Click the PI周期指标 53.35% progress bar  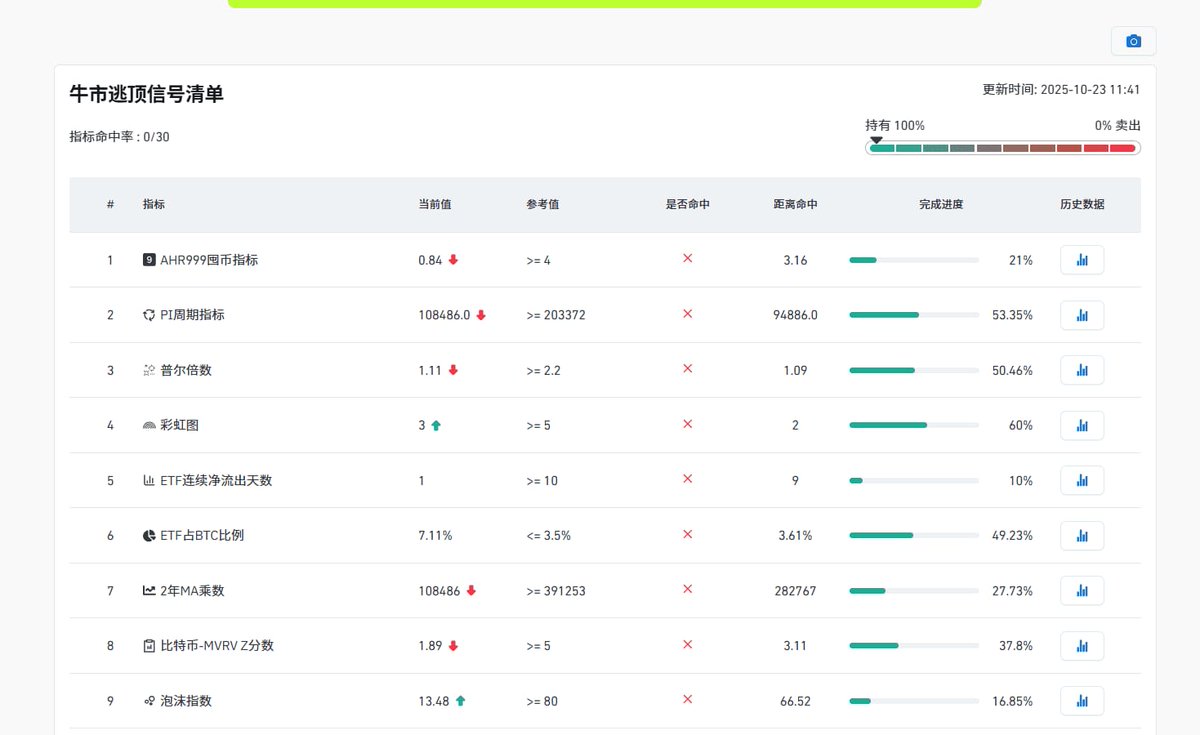click(x=914, y=315)
